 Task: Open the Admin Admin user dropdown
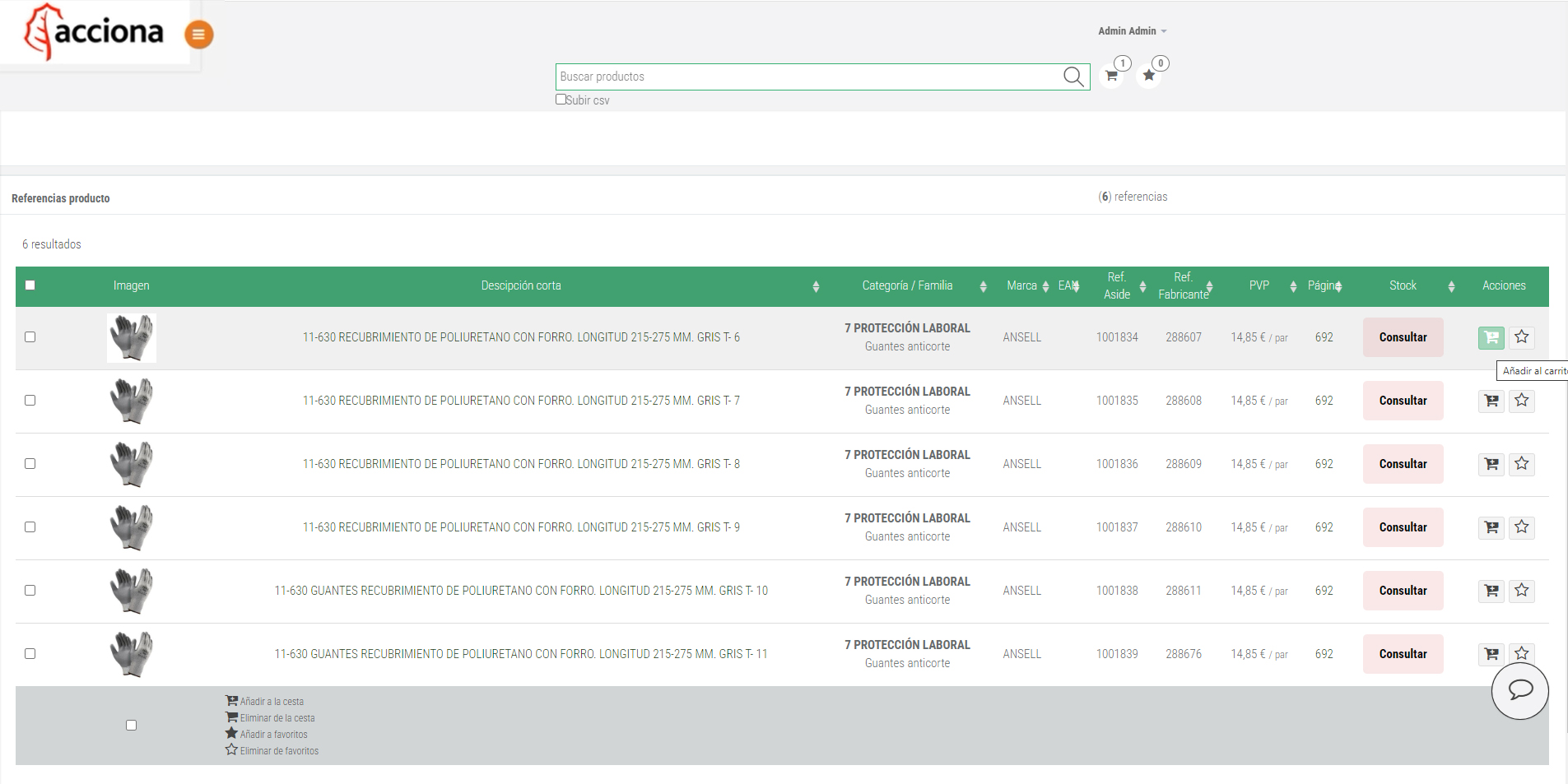click(1132, 31)
